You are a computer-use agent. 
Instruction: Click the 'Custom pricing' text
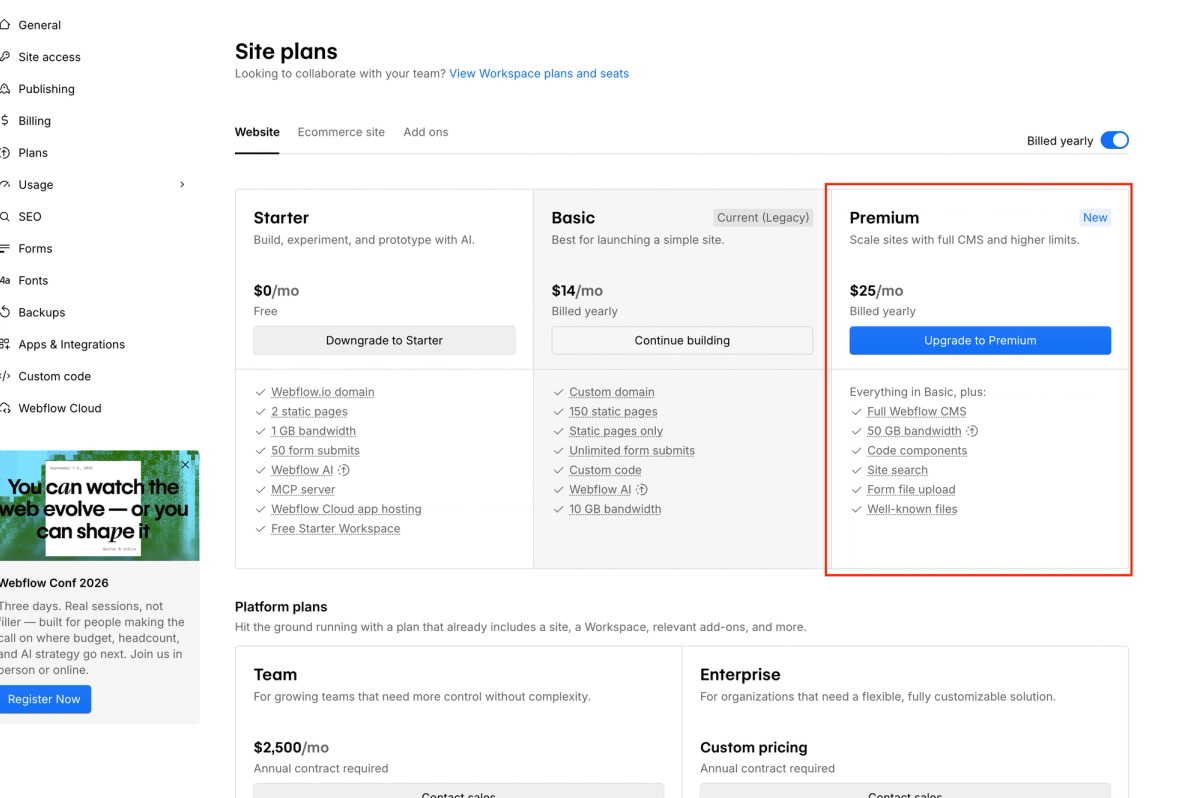(753, 748)
